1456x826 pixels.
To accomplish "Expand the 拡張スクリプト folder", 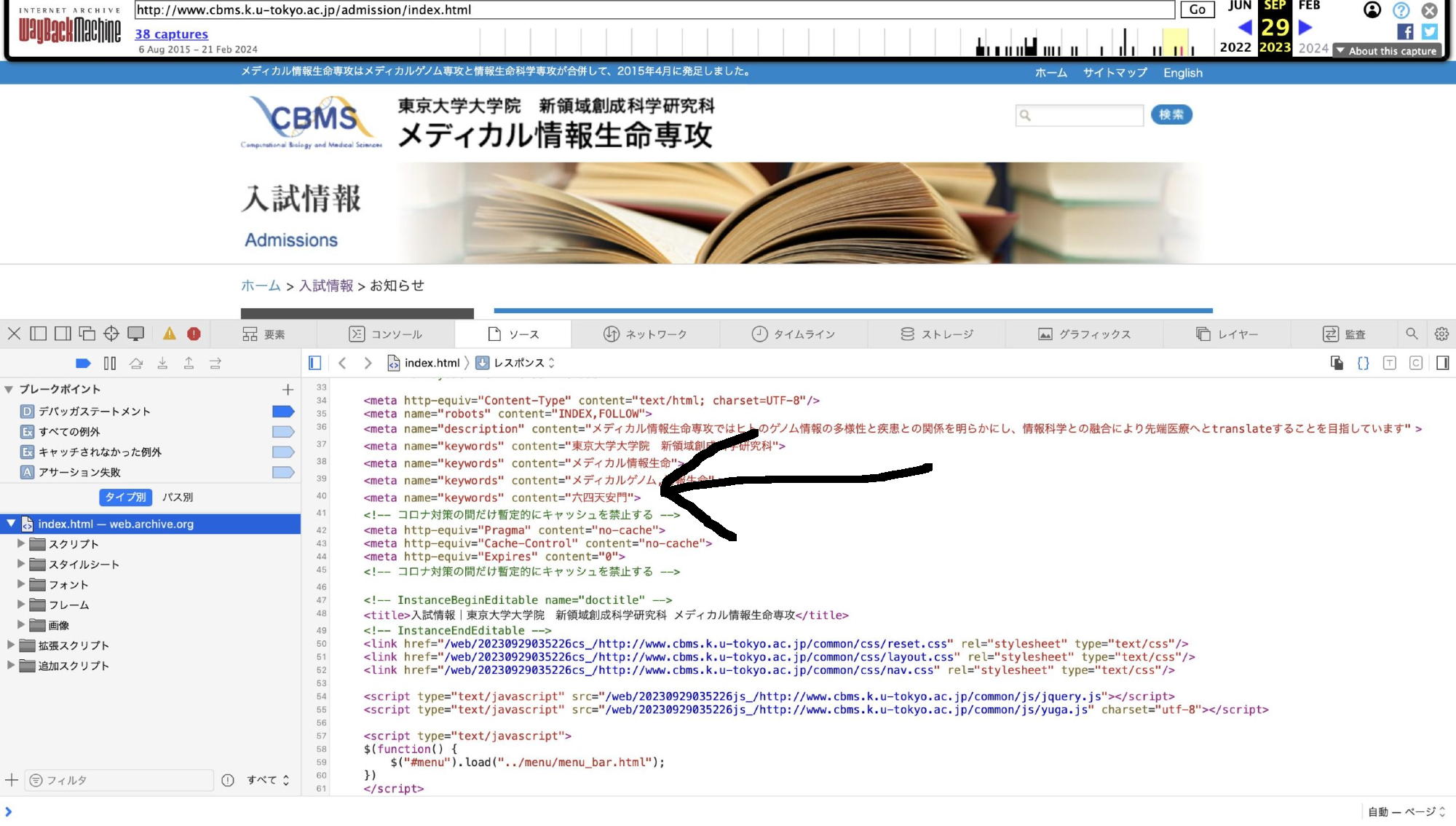I will (11, 645).
